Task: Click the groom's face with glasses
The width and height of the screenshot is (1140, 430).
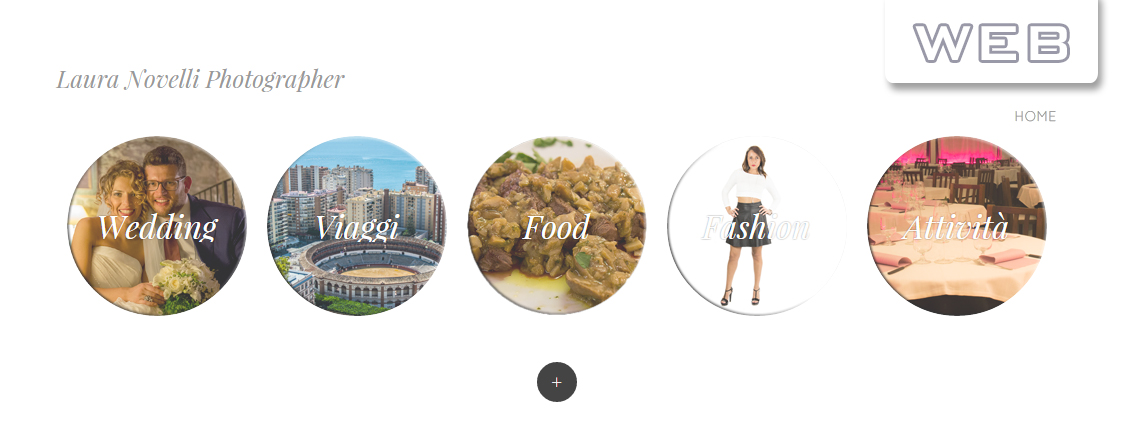Action: (166, 179)
